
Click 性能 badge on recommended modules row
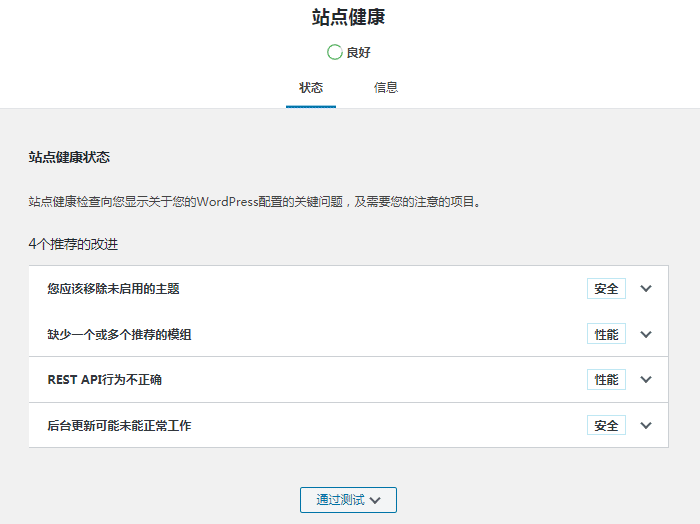point(606,334)
